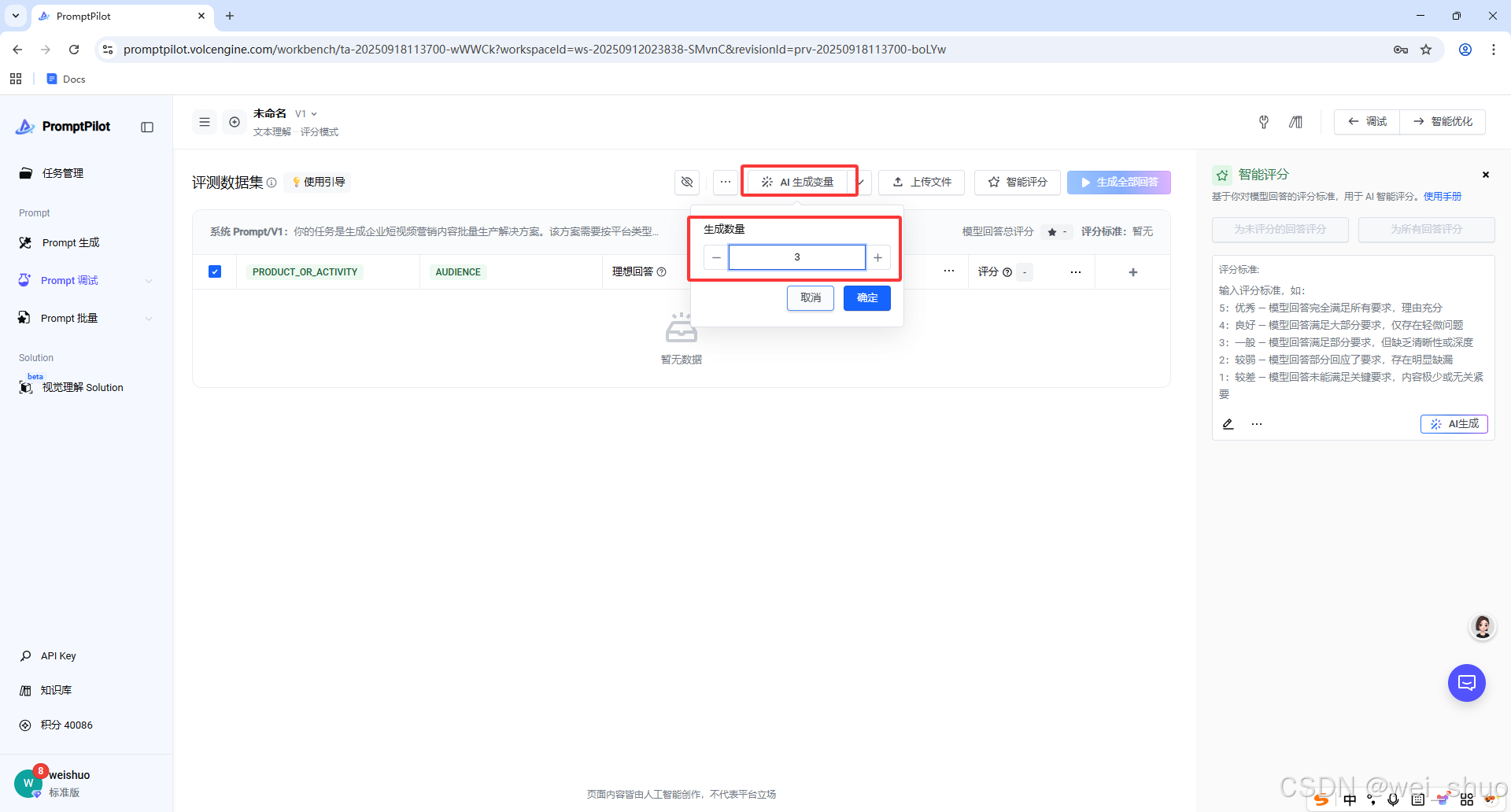Add a new column with the plus icon
The height and width of the screenshot is (812, 1511).
click(1133, 272)
